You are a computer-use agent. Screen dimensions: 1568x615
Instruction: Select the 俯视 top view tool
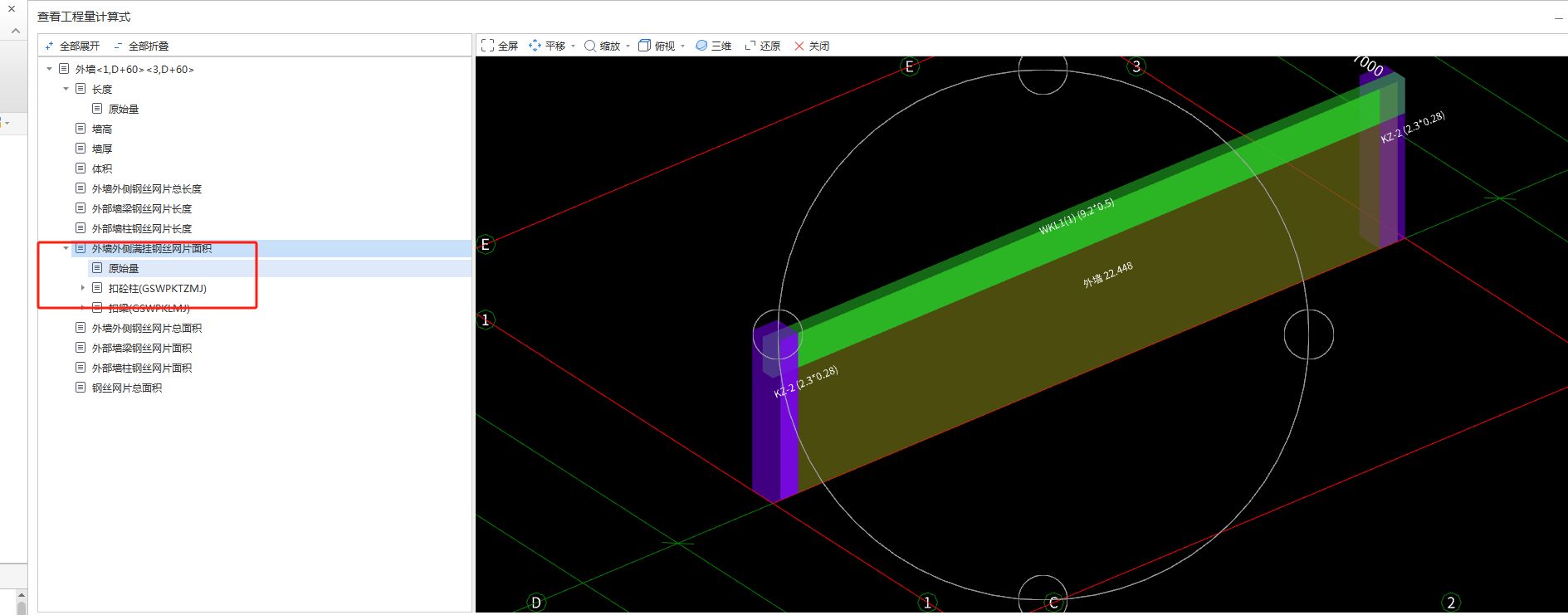click(657, 46)
